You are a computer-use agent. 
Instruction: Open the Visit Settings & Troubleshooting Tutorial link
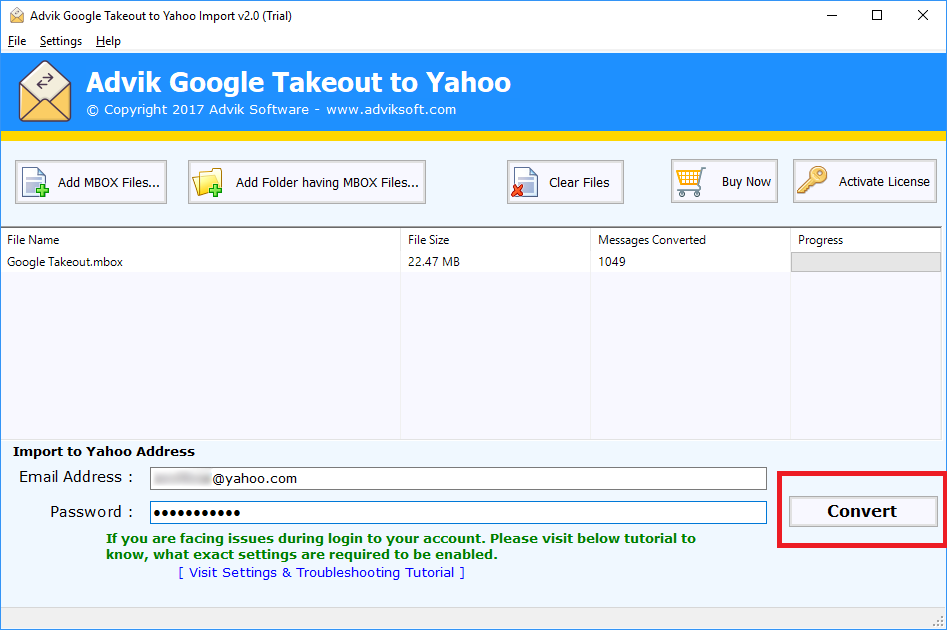[x=321, y=573]
